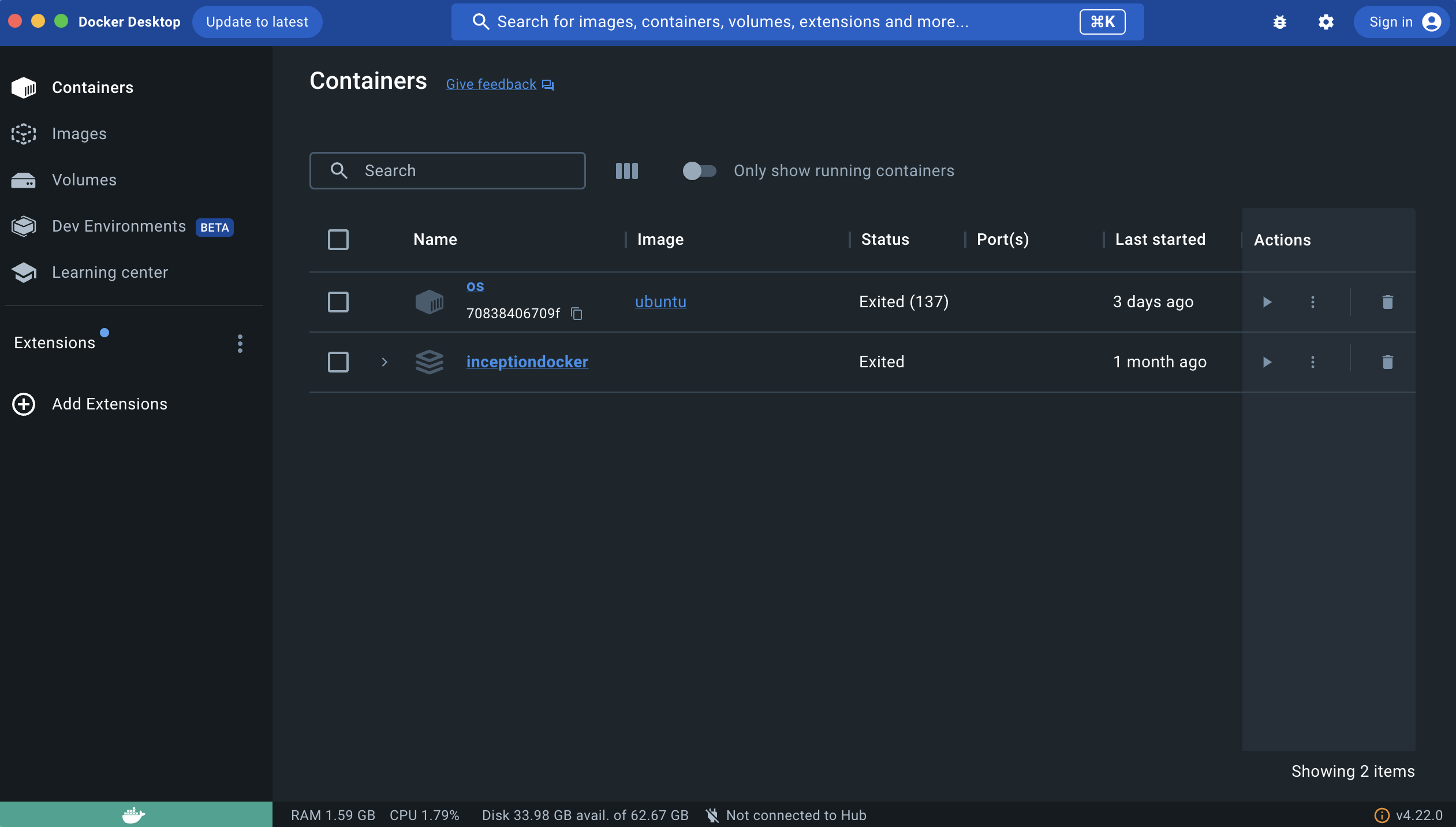Click the inceptiondocker stack layers icon
This screenshot has height=827, width=1456.
coord(430,362)
